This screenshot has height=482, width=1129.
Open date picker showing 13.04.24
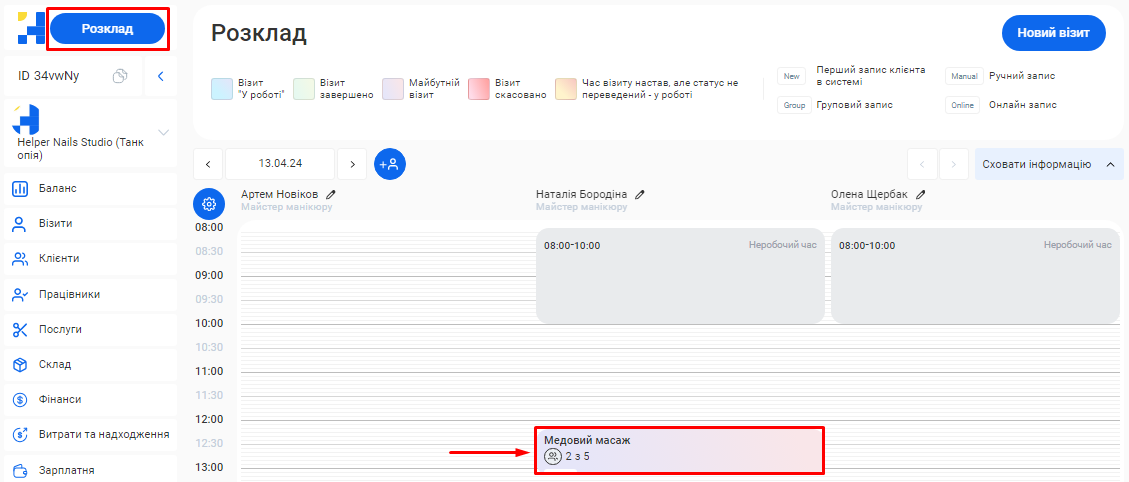280,163
